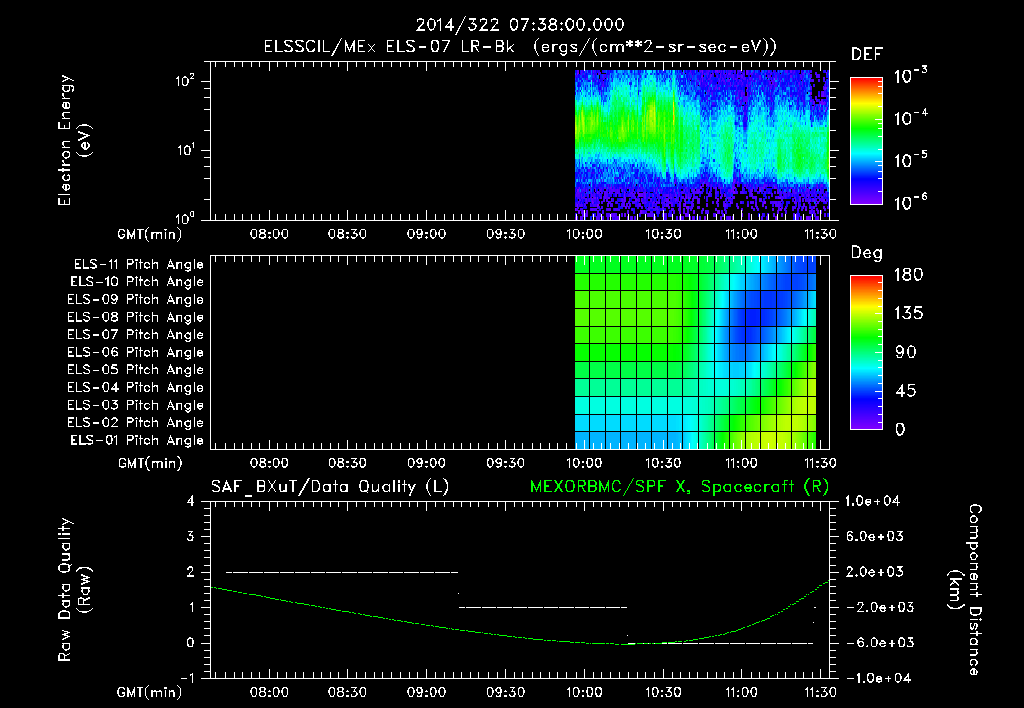Click the 45 value on Deg scale
The height and width of the screenshot is (708, 1024).
click(906, 391)
